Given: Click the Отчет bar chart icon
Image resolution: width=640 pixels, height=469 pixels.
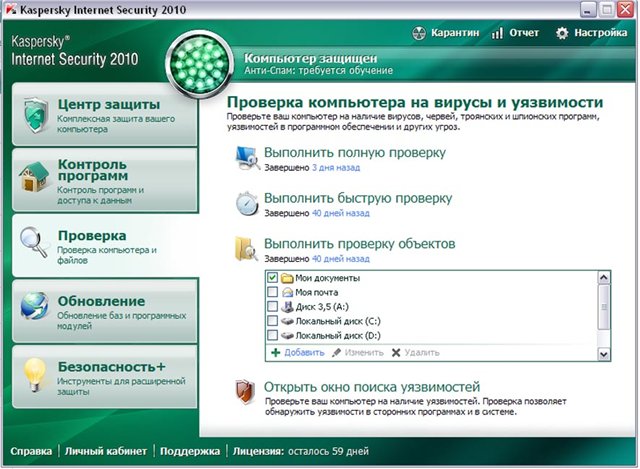Looking at the screenshot, I should tap(497, 33).
